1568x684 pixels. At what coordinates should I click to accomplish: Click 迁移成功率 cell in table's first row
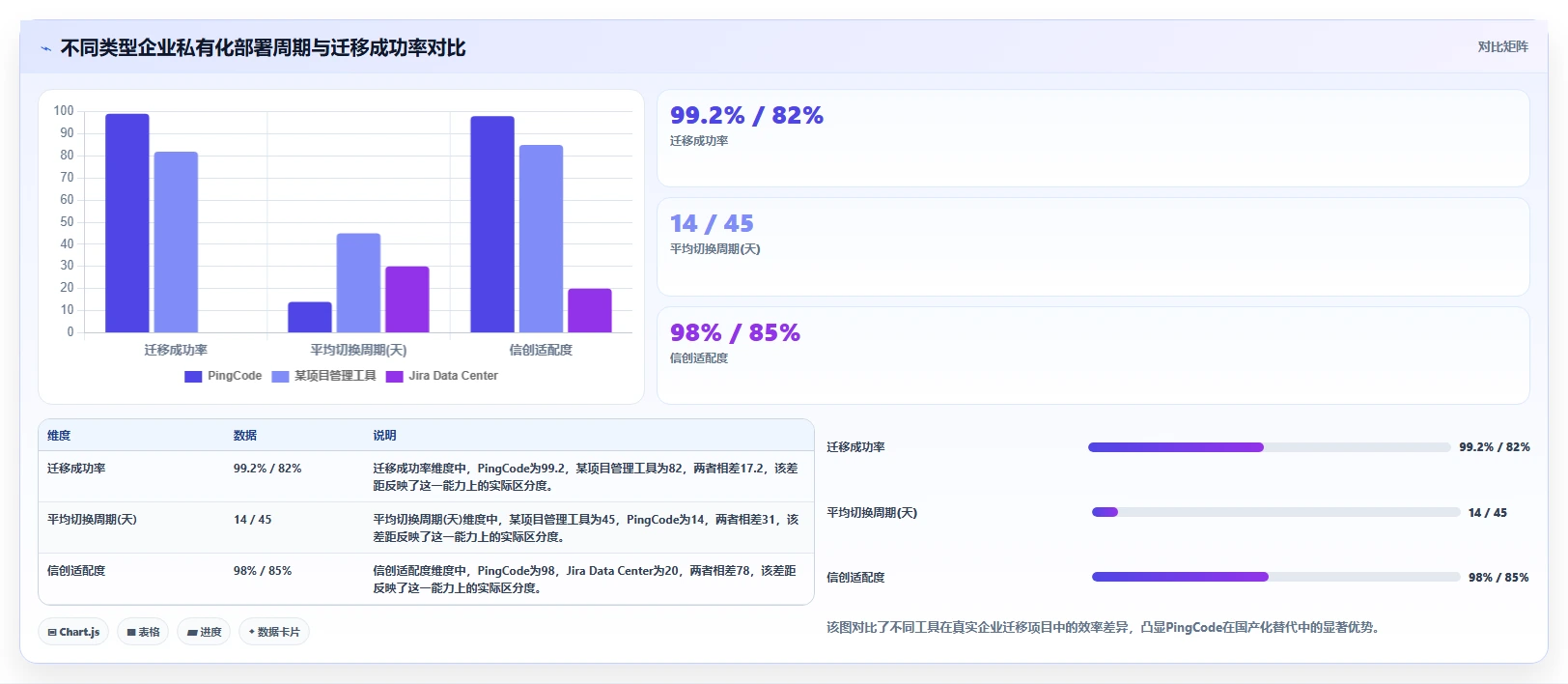point(76,469)
